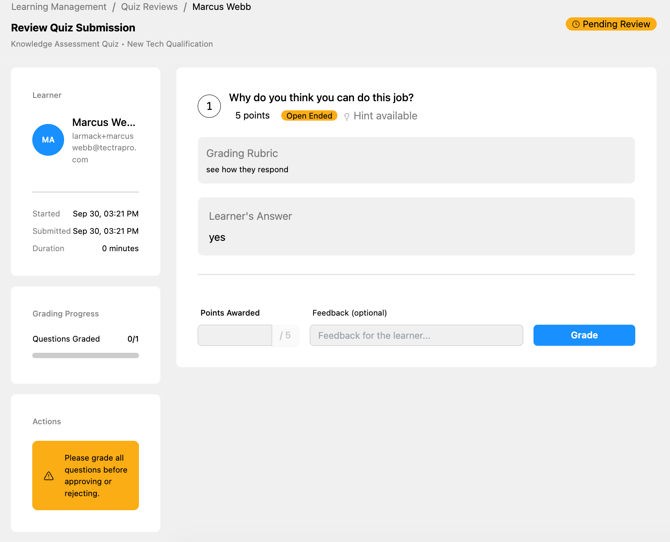Click the Grading Progress heading
670x542 pixels.
(65, 314)
